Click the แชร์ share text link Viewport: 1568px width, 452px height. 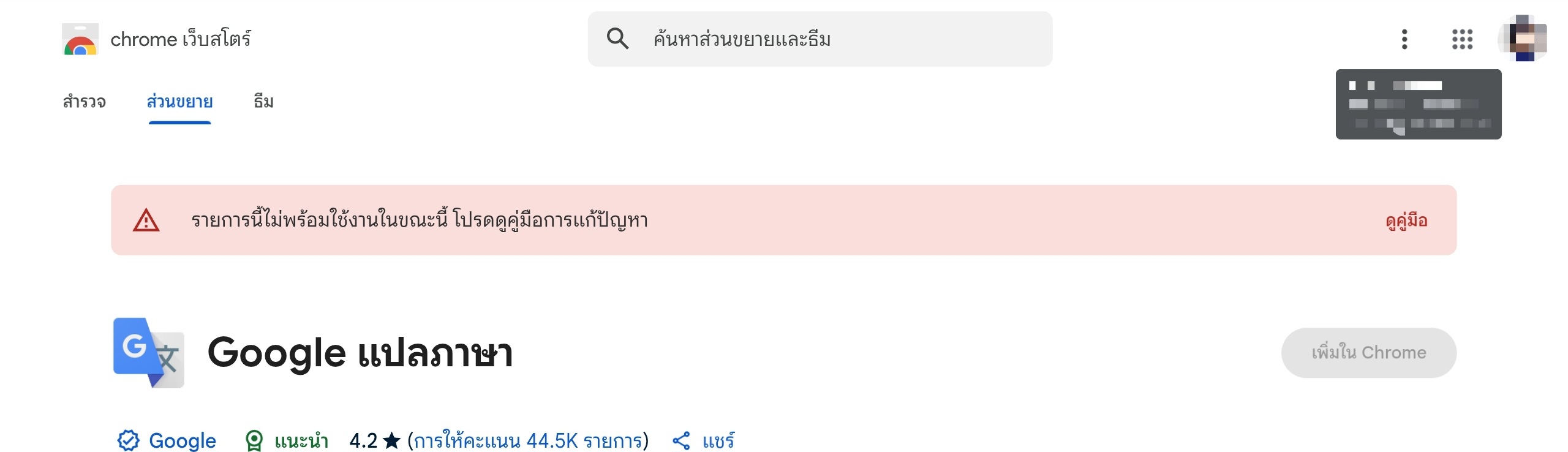(718, 440)
